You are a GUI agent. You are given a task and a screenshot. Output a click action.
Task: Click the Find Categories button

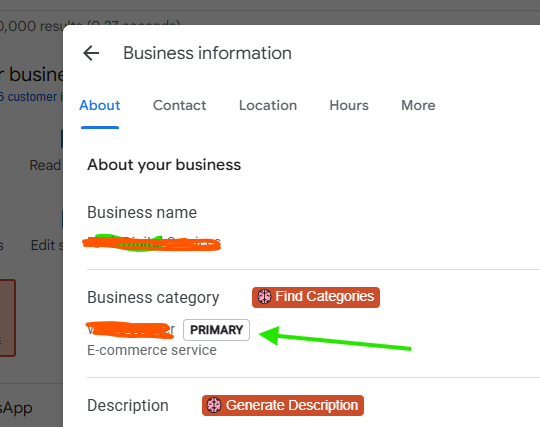click(316, 297)
